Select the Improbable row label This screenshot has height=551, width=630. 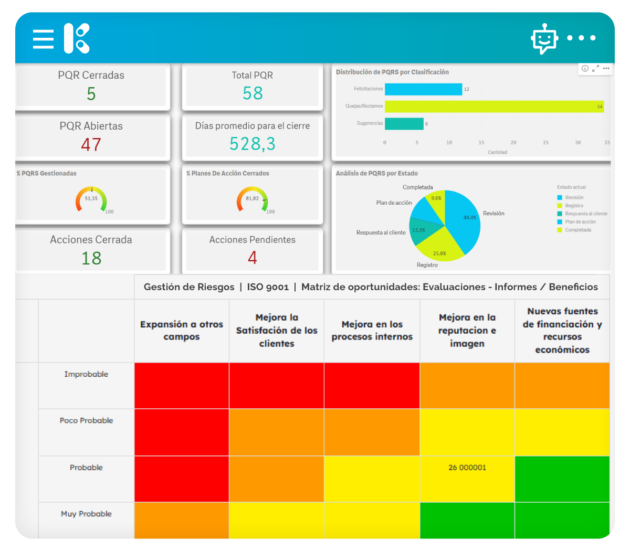86,374
